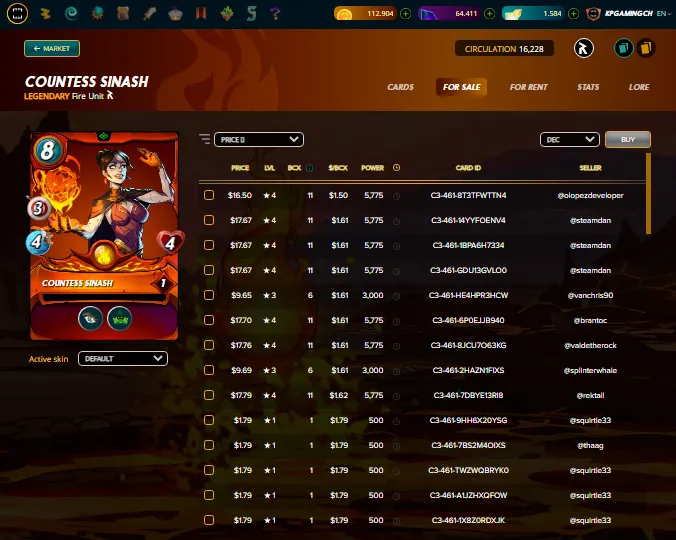Switch to the FOR SALE tab
This screenshot has width=676, height=540.
tap(461, 87)
